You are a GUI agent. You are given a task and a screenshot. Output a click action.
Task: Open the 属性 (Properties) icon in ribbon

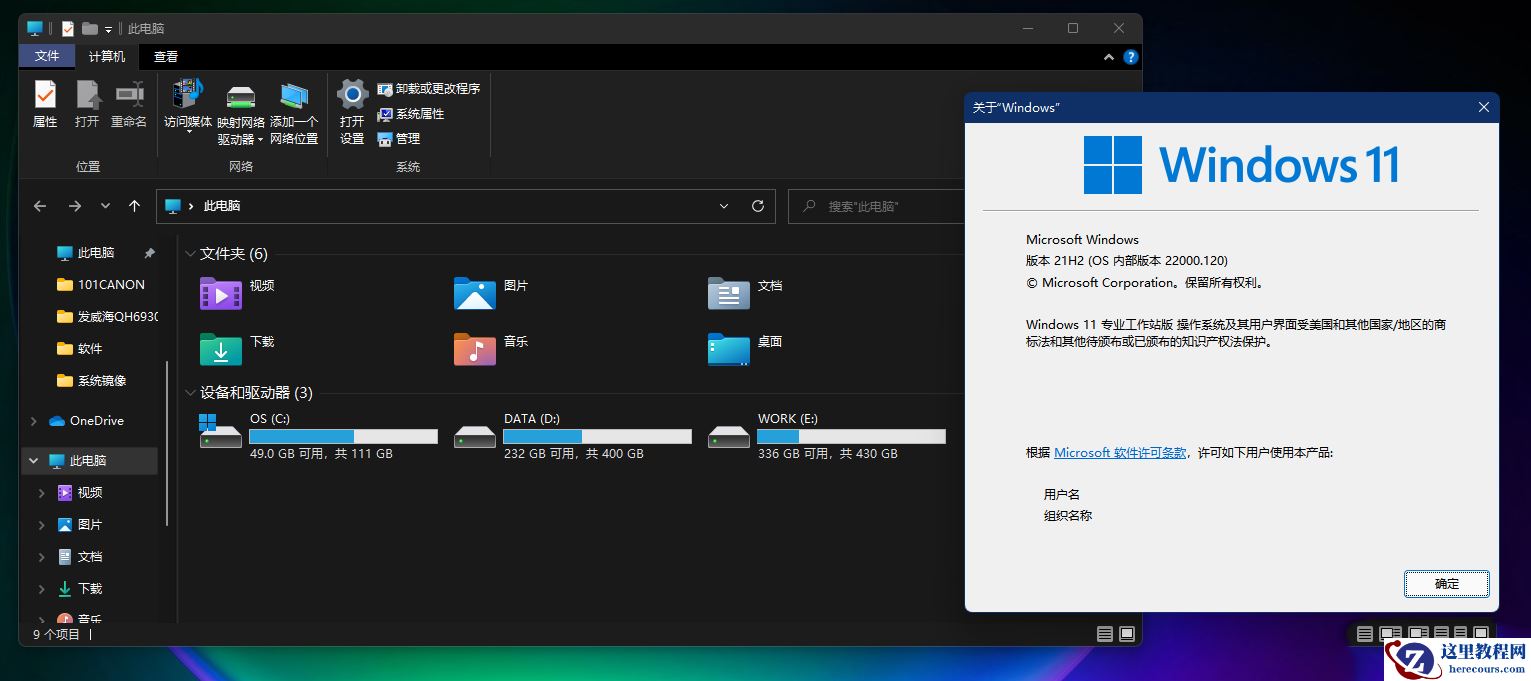pos(45,103)
